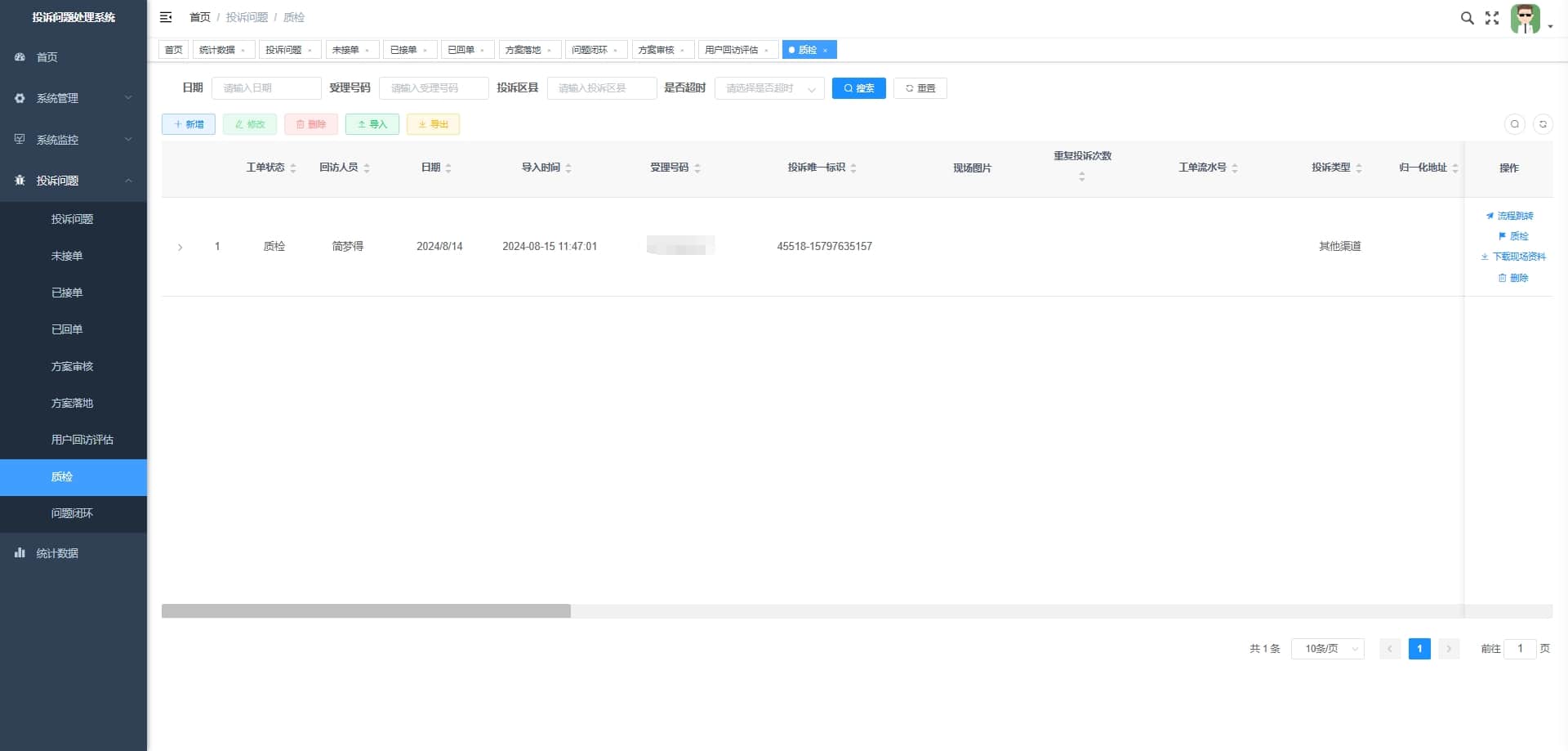Go to 首页 in the sidebar

click(73, 57)
